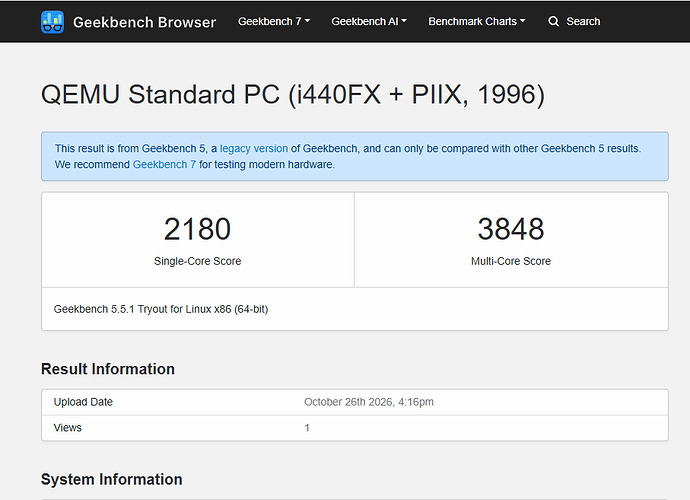Follow the legacy version link
This screenshot has height=500, width=690.
[254, 148]
